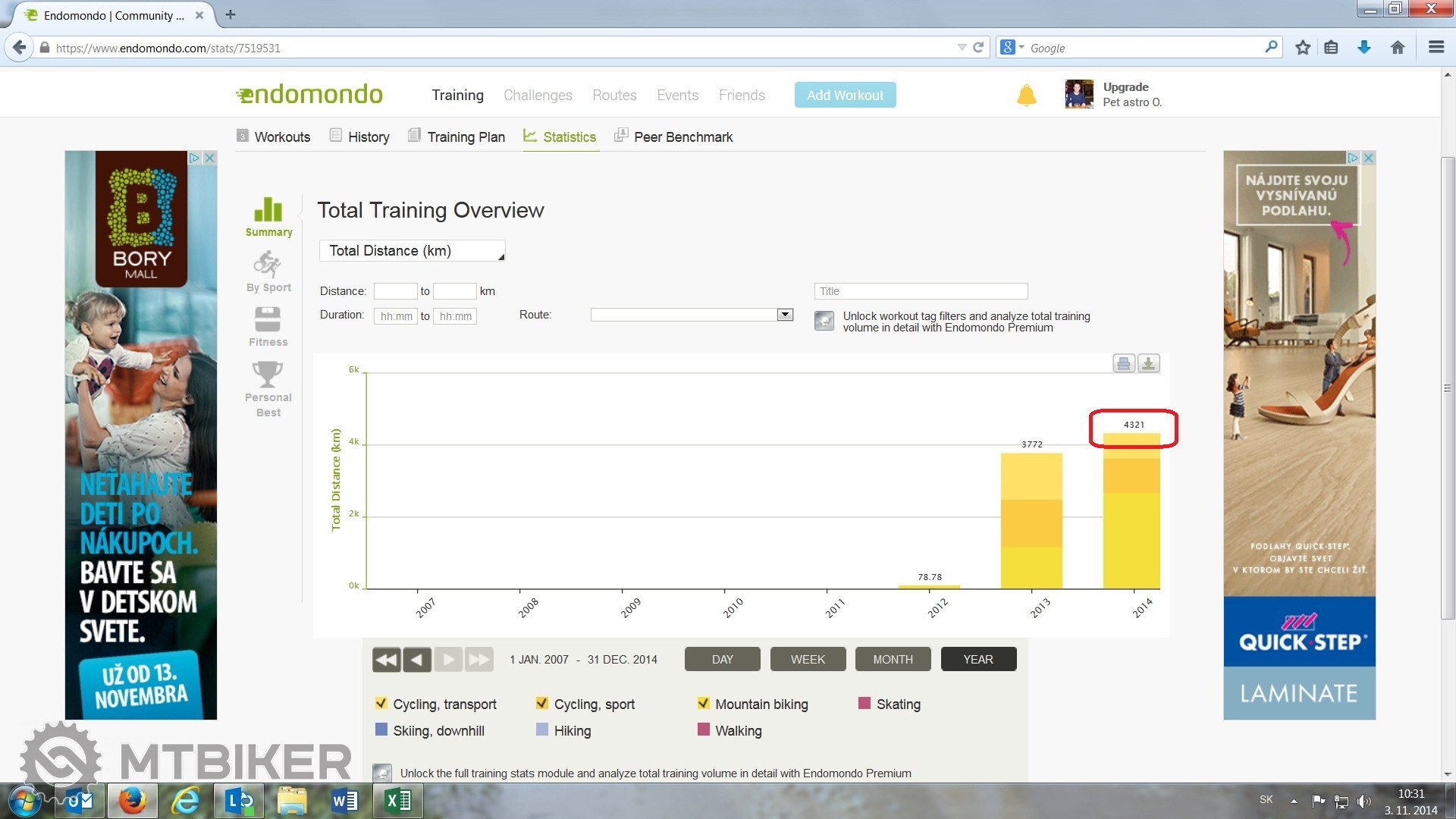Go to previous period arrow
This screenshot has height=819, width=1456.
(417, 660)
